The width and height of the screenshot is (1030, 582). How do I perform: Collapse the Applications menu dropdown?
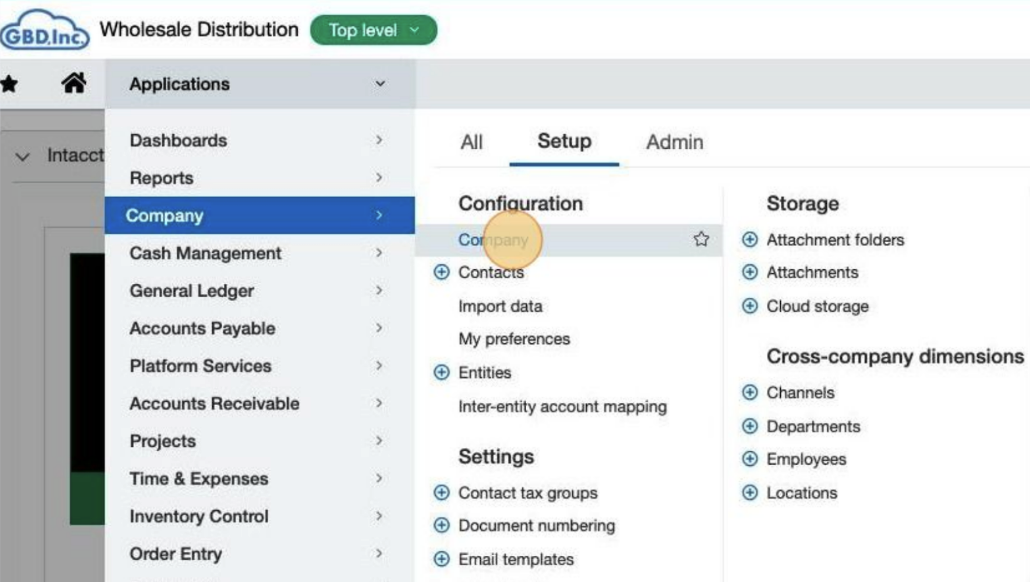point(380,85)
